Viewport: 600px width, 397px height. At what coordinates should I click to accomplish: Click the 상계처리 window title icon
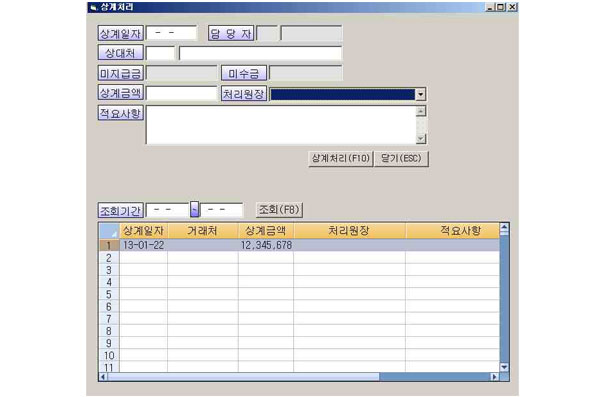(x=93, y=7)
